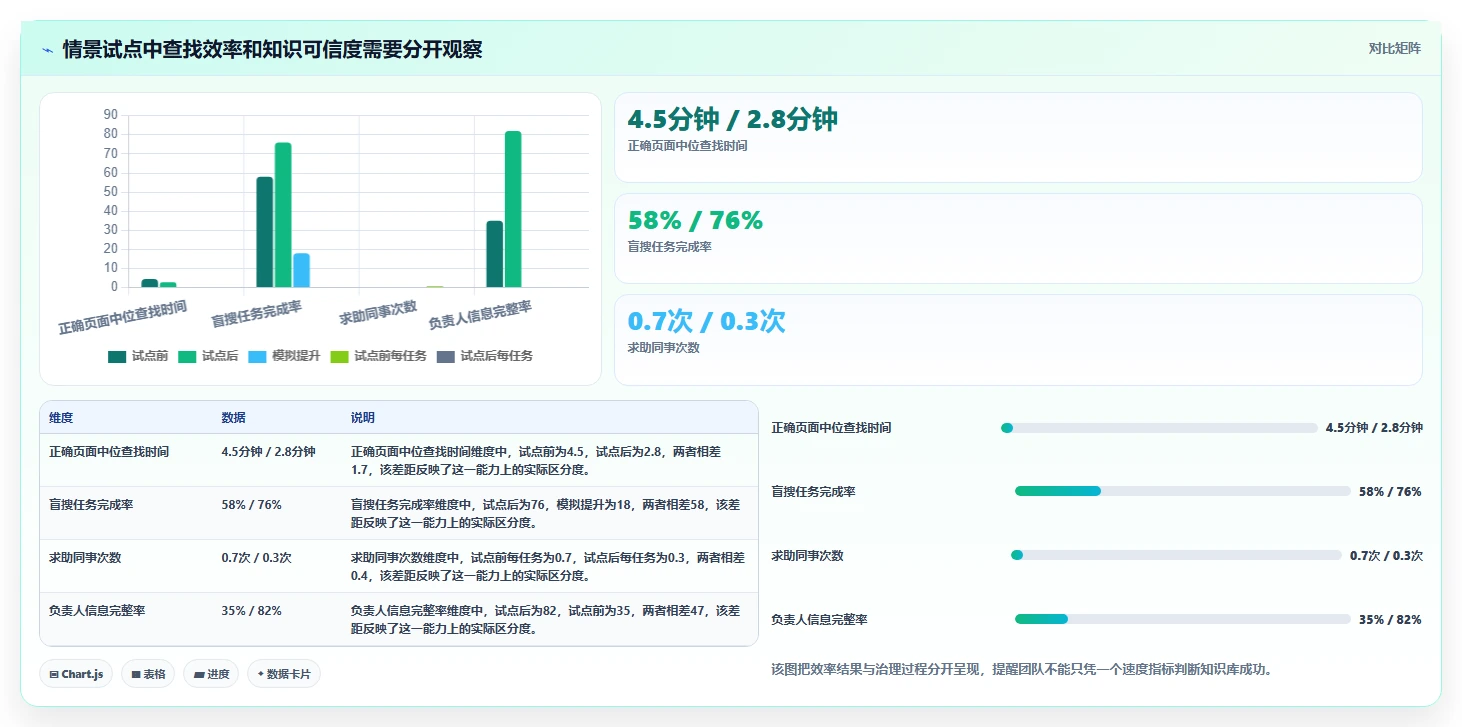Click table value 35% / 82%
Screen dimensions: 1462x727
252,611
